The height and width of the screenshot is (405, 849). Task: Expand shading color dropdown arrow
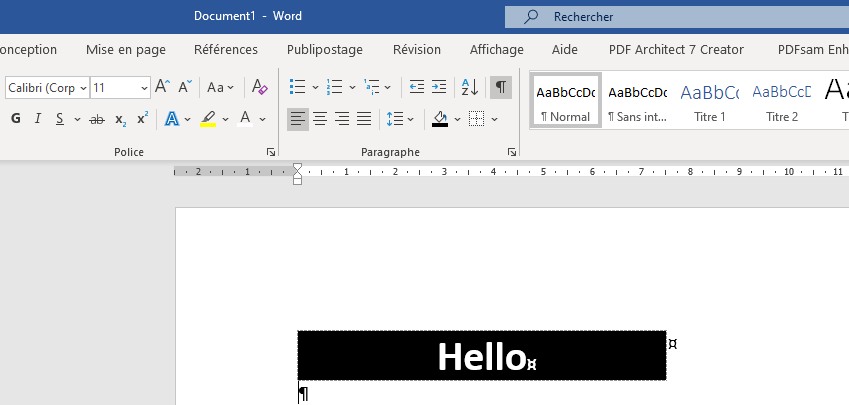[x=457, y=119]
